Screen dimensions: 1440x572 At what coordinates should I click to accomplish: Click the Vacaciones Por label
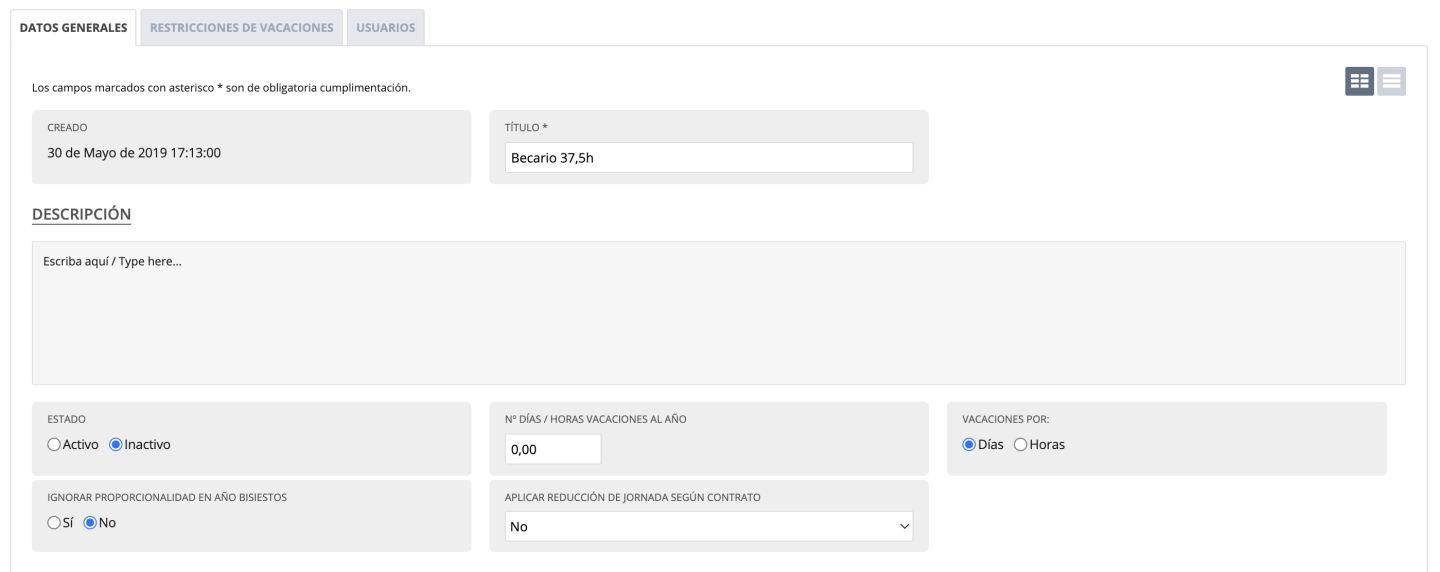tap(1005, 419)
